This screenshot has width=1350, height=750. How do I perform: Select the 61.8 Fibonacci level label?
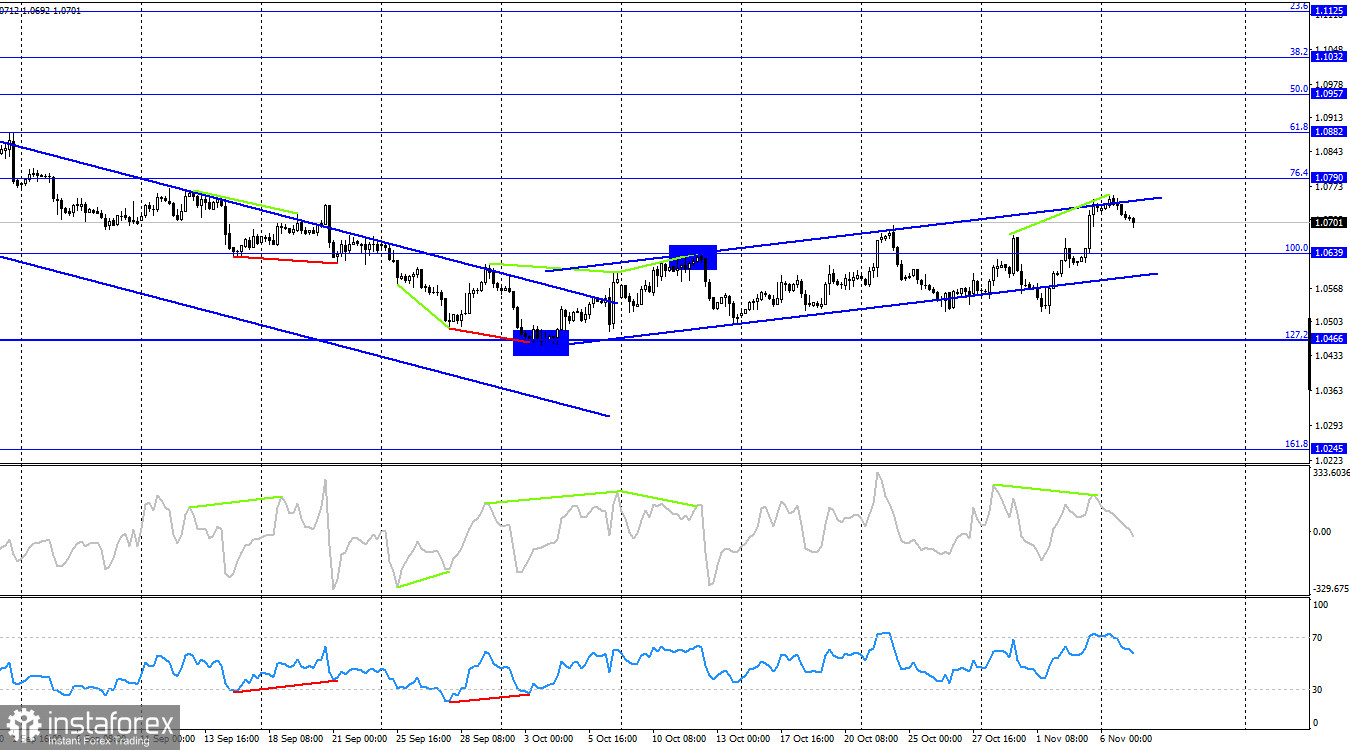point(1298,126)
